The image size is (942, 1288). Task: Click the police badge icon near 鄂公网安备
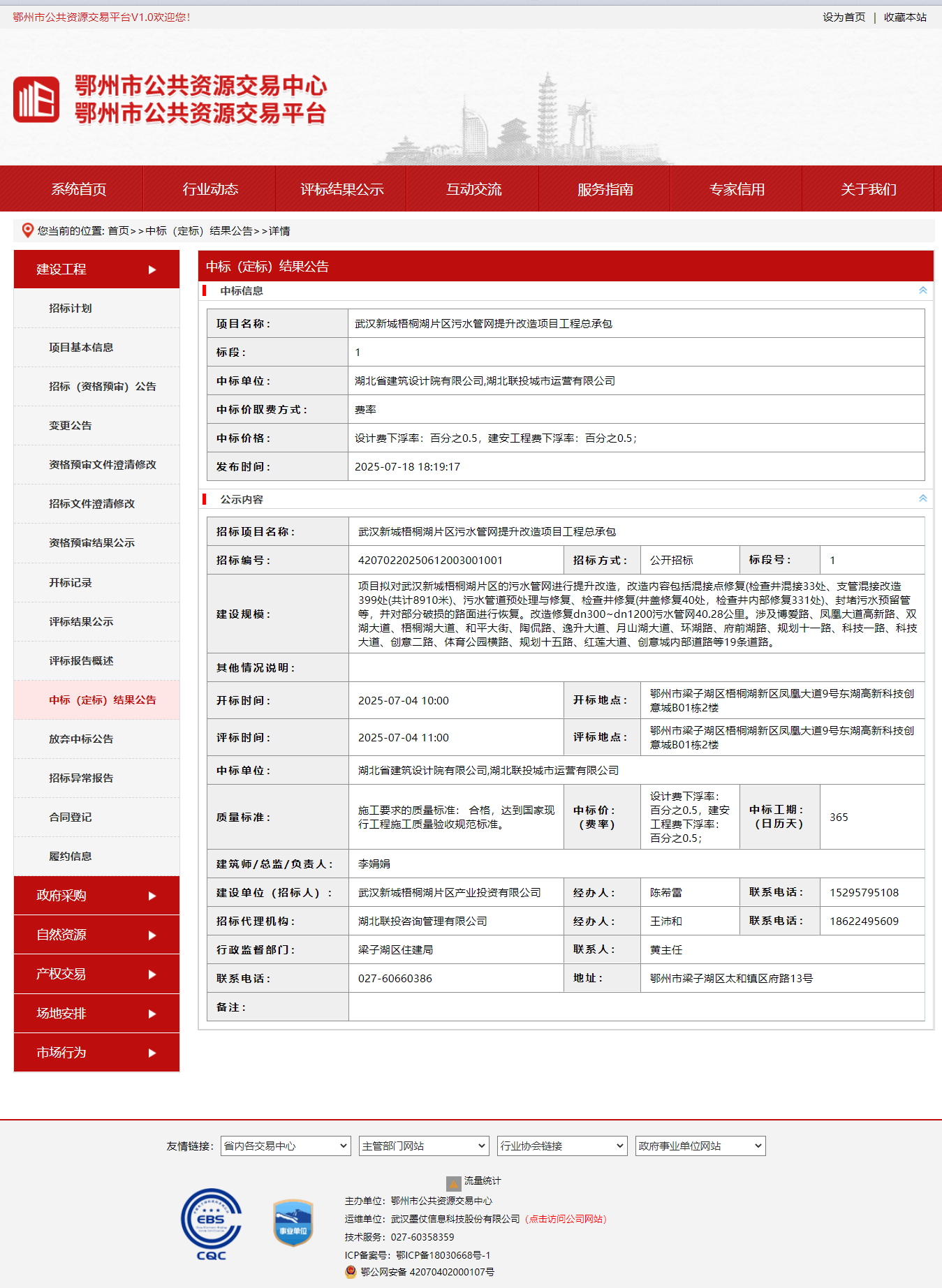[x=351, y=1272]
